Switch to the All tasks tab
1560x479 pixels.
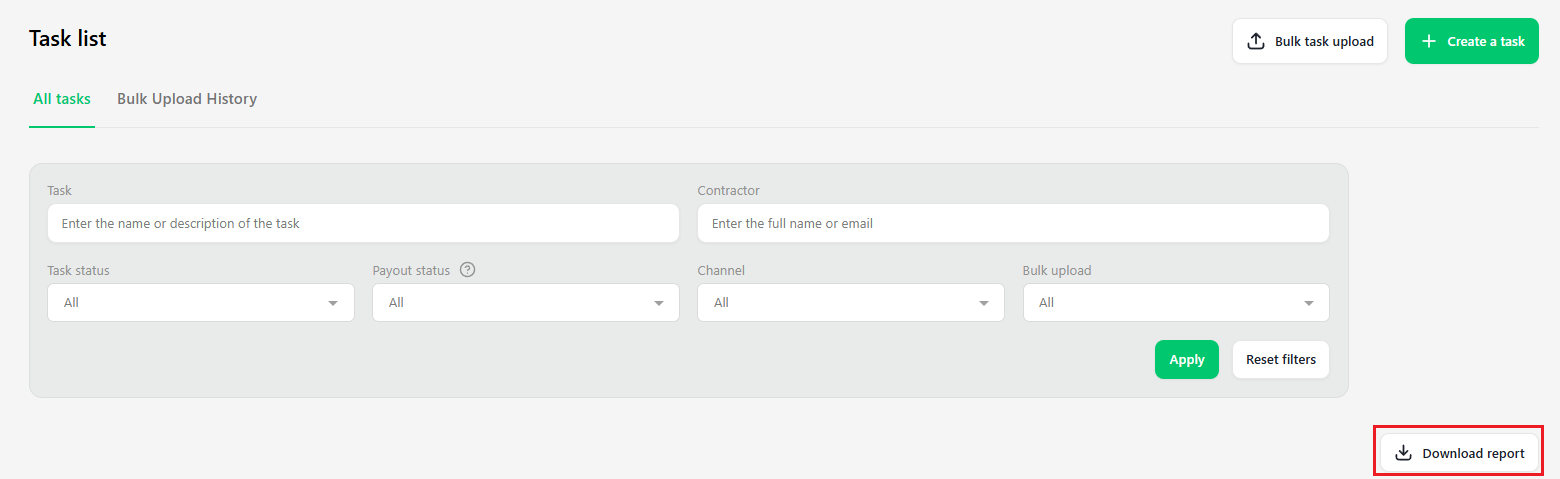pyautogui.click(x=62, y=99)
